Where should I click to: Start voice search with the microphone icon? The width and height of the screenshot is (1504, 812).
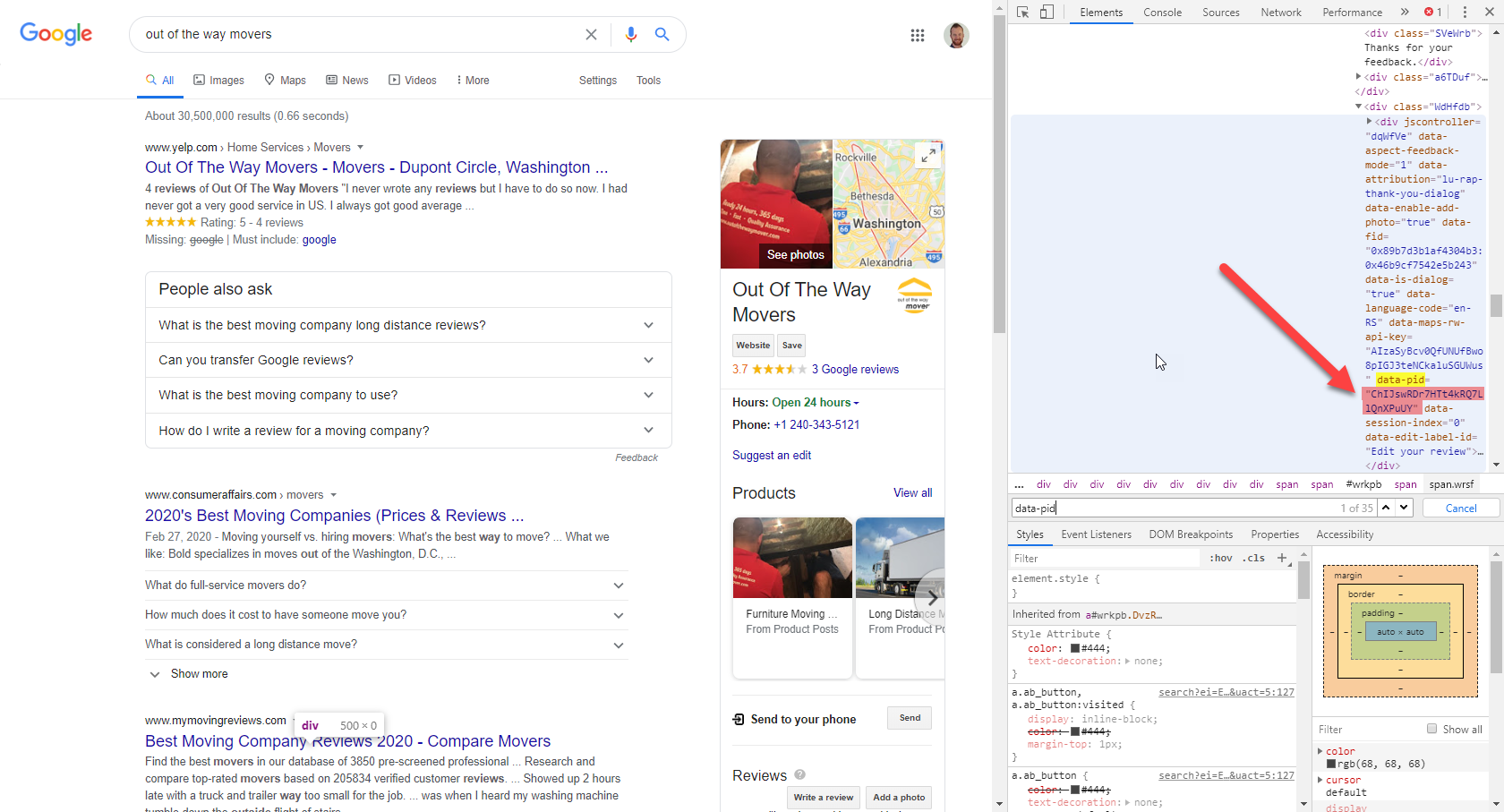pos(631,35)
